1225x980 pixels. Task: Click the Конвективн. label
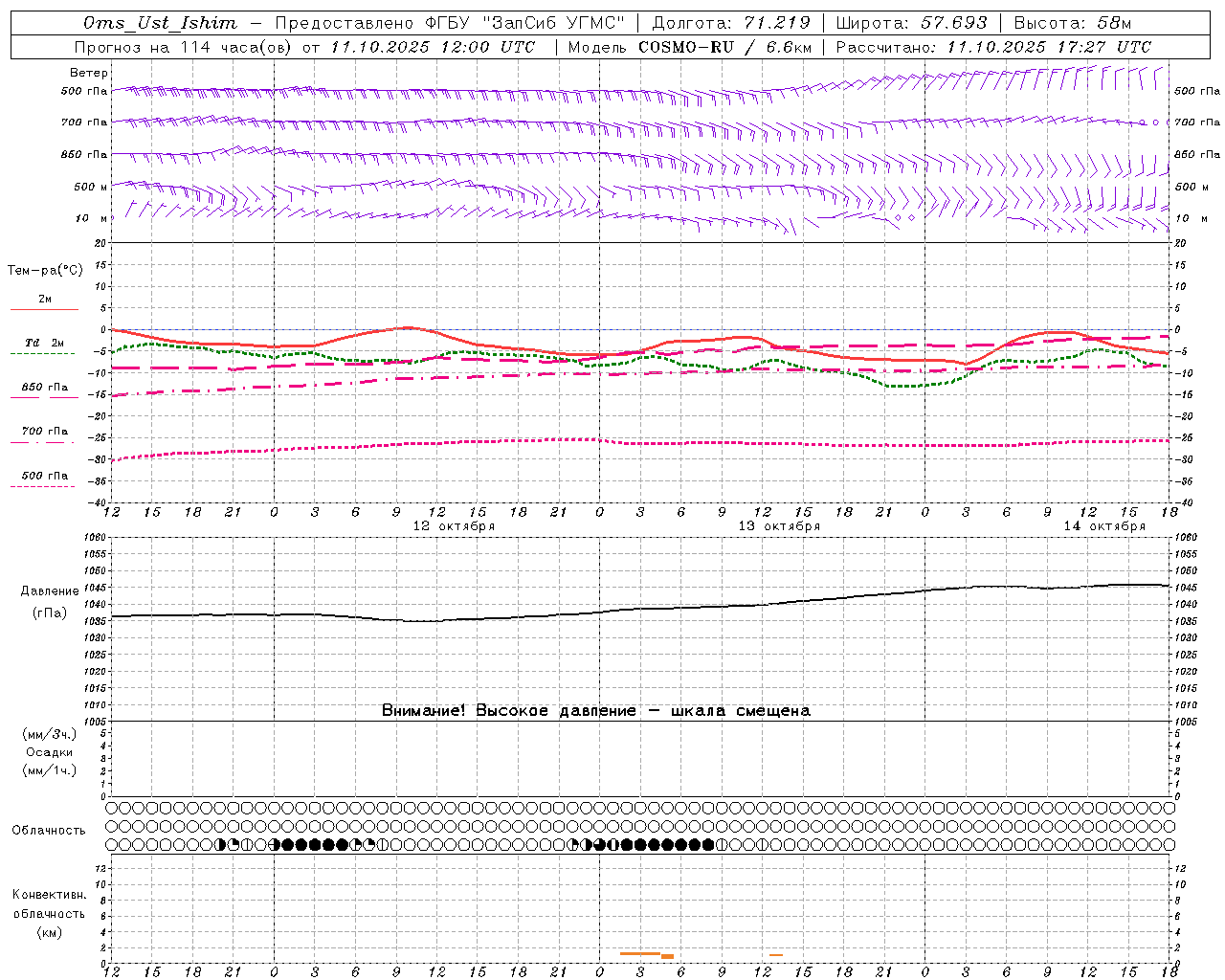(49, 895)
